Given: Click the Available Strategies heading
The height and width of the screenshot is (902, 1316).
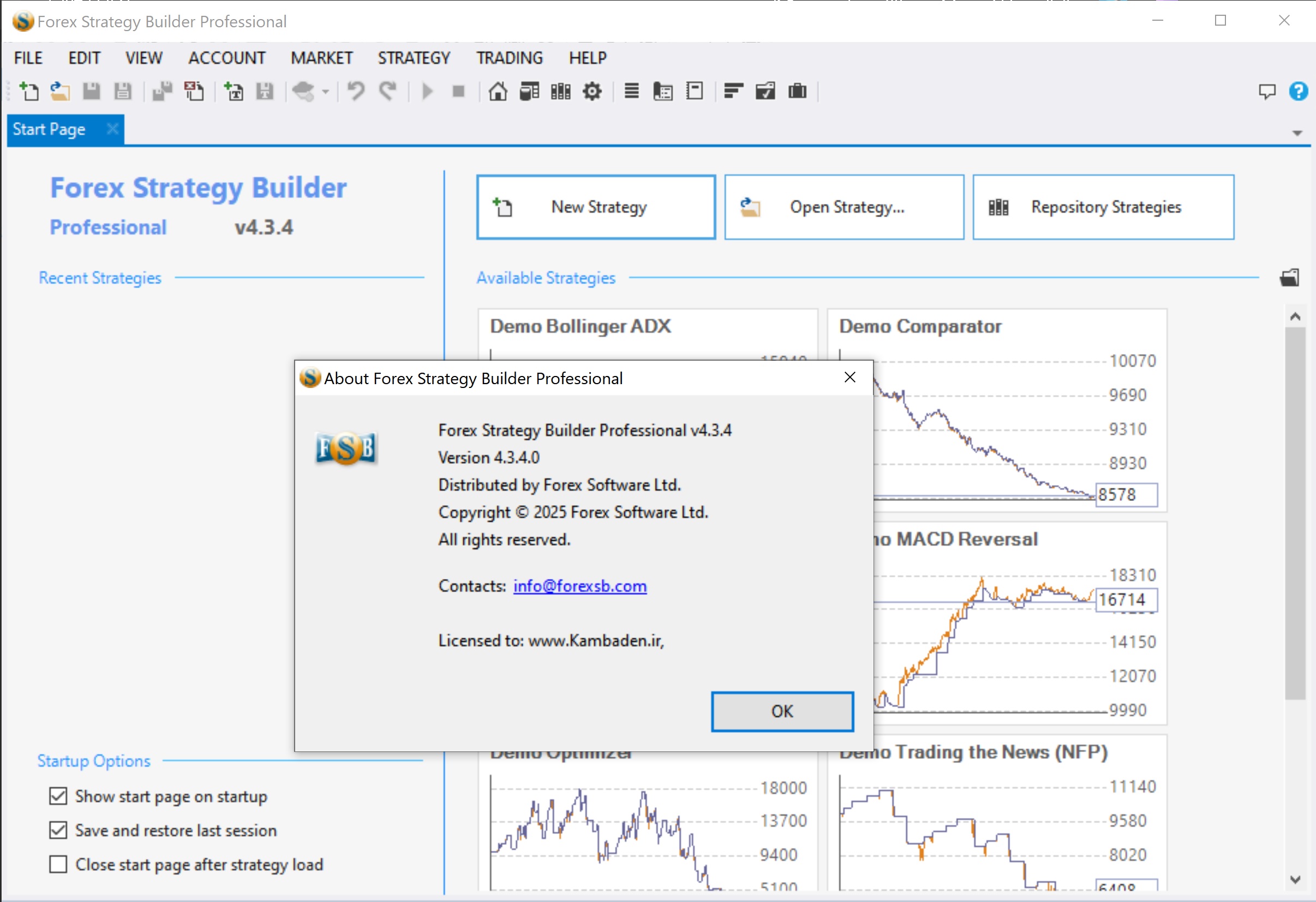Looking at the screenshot, I should (x=546, y=277).
